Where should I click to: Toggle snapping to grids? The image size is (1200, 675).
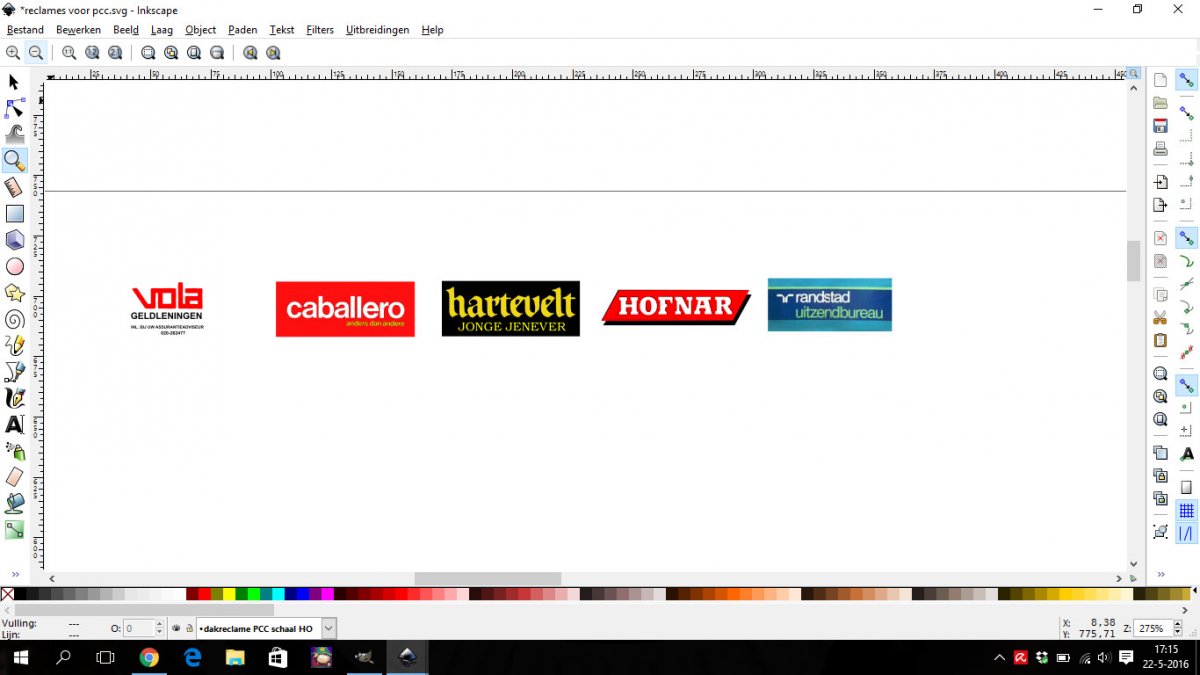(x=1187, y=511)
